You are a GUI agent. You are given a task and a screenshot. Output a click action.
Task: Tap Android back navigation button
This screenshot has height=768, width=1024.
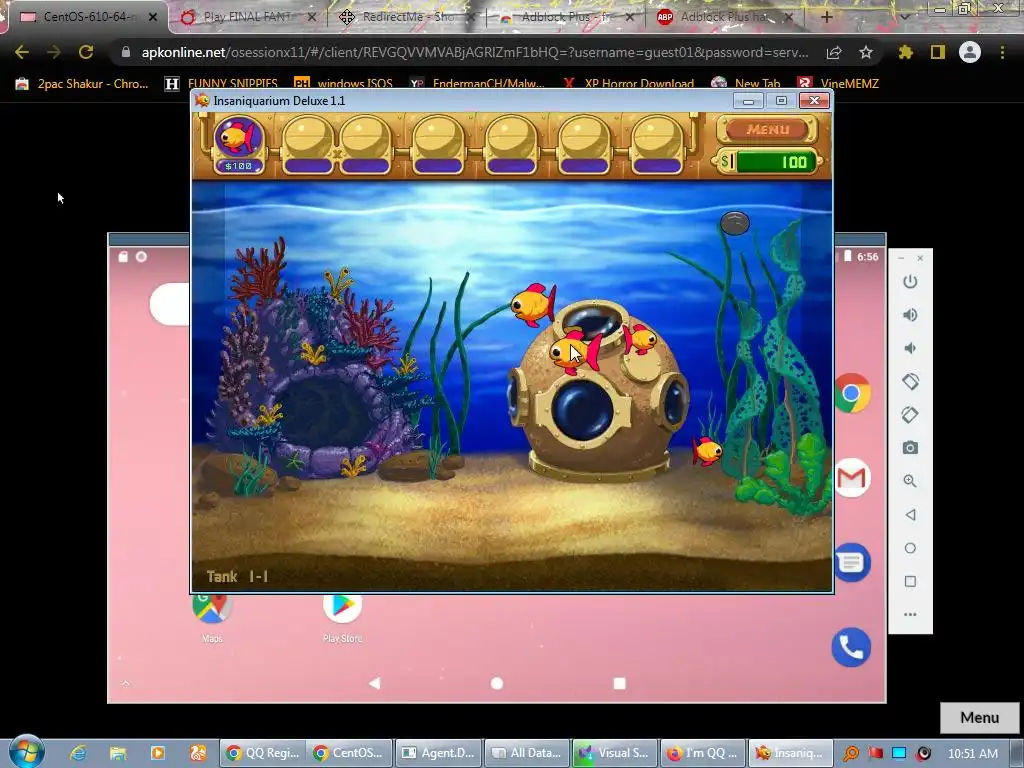point(374,683)
